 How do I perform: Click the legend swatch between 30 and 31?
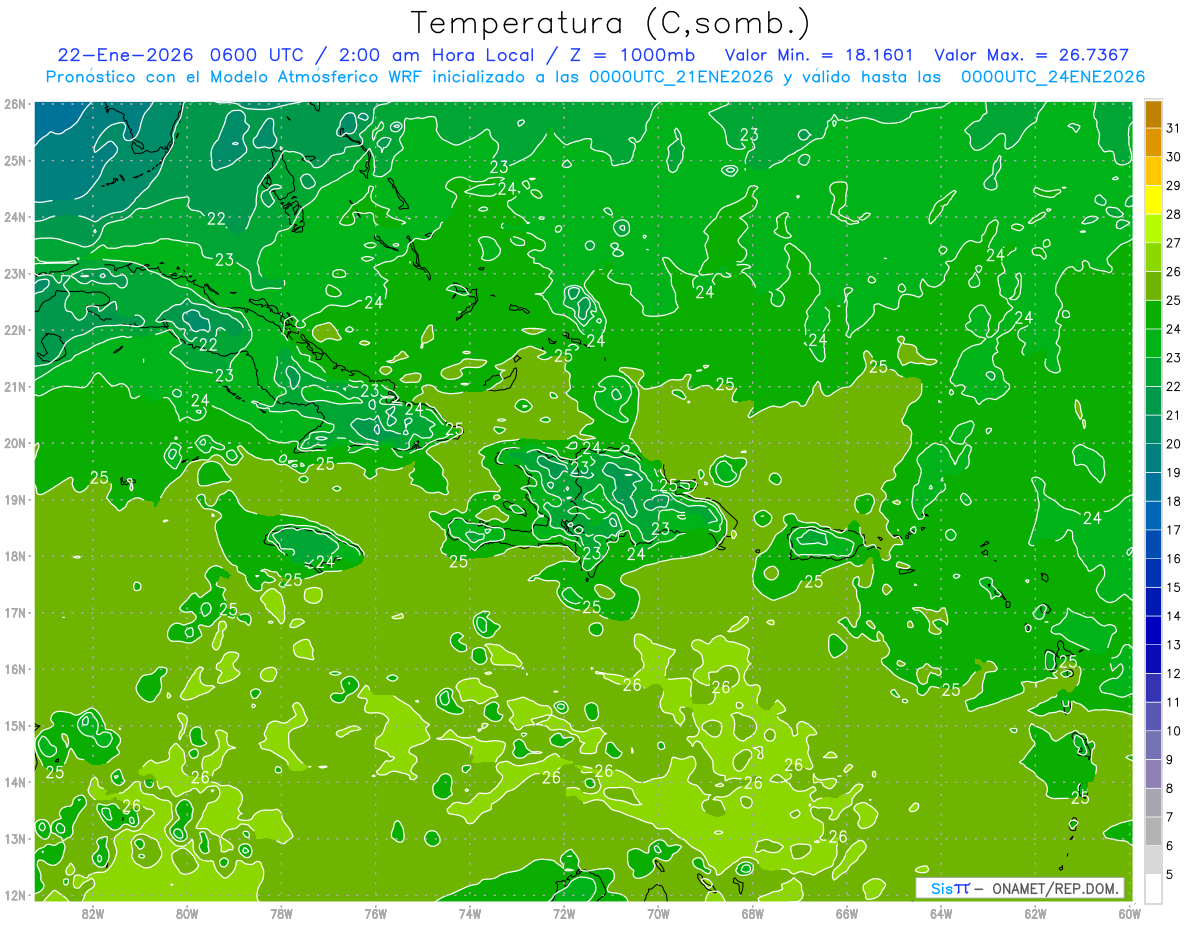coord(1153,143)
